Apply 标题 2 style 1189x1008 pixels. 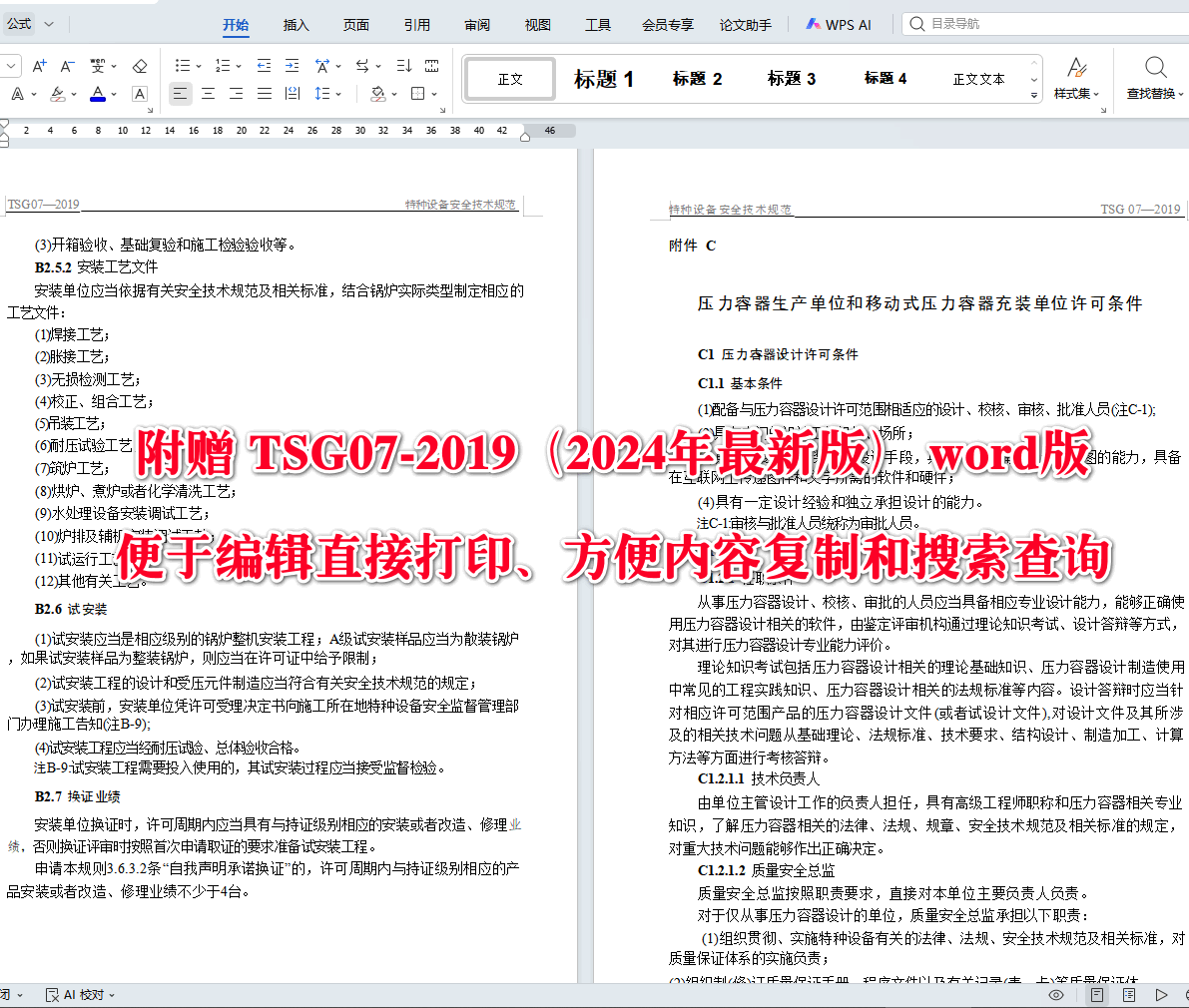tap(697, 79)
